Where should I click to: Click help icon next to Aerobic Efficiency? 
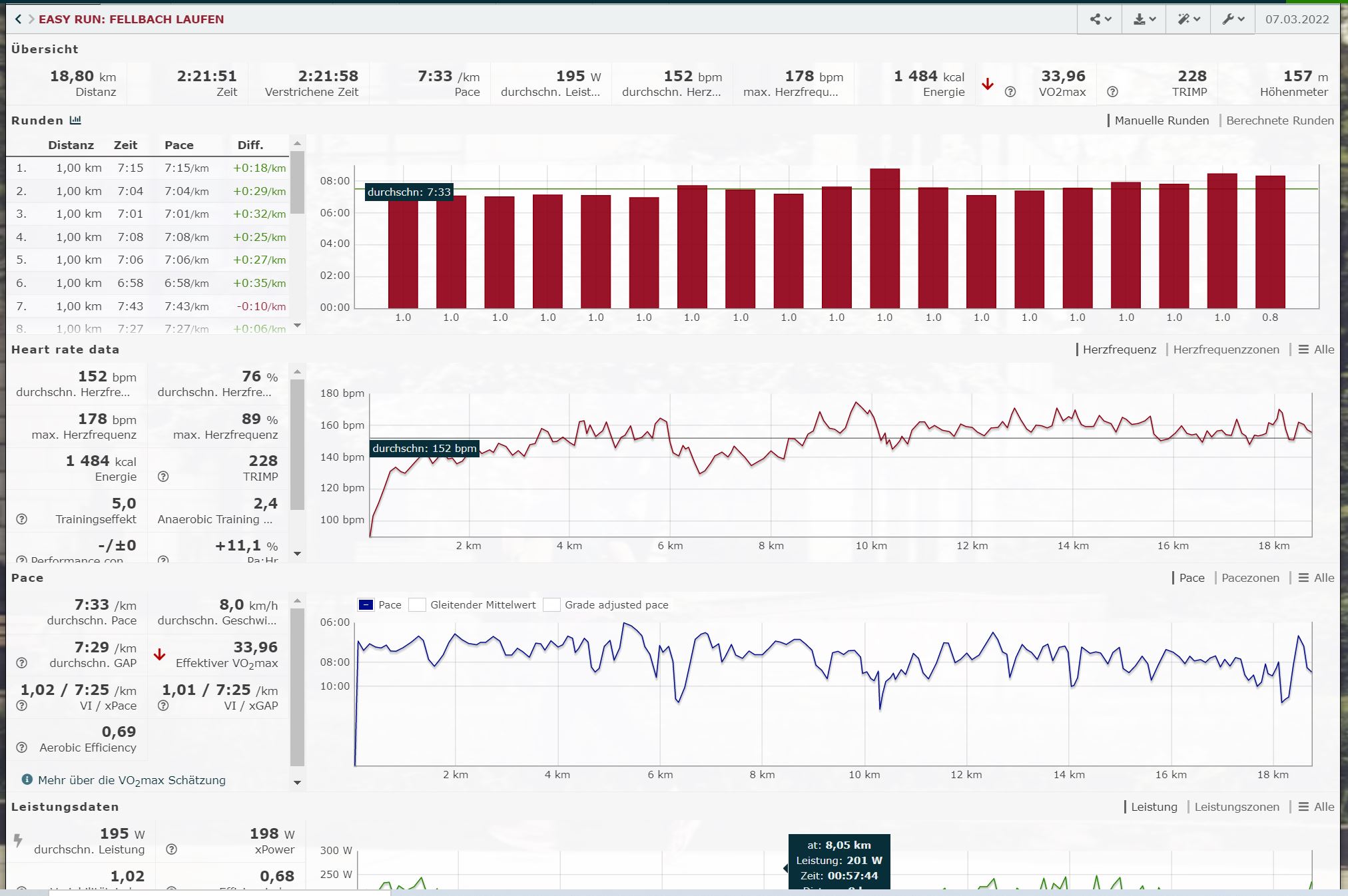(x=21, y=748)
